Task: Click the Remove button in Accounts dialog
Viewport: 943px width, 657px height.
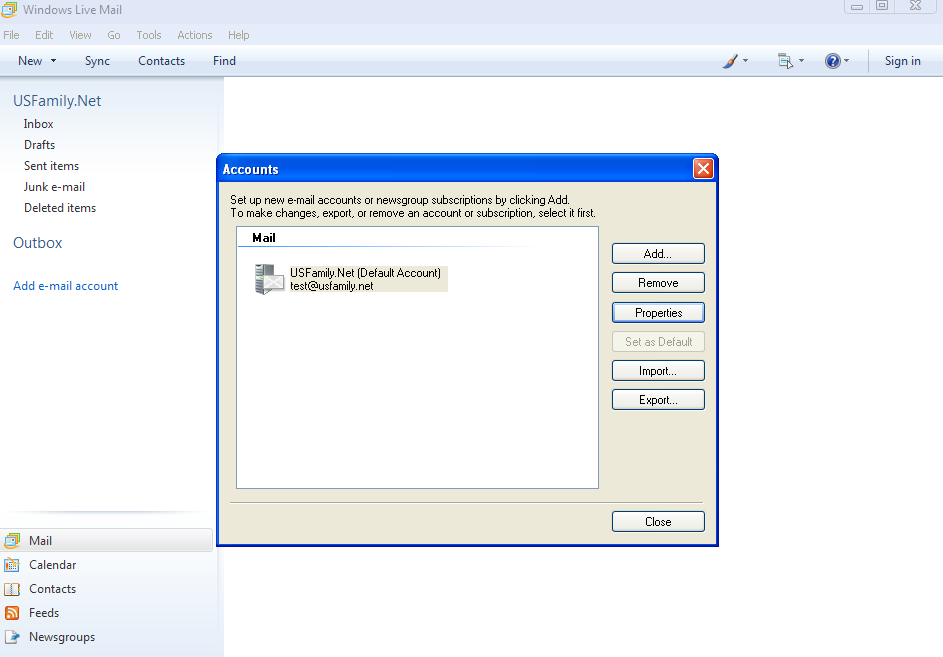Action: (658, 283)
